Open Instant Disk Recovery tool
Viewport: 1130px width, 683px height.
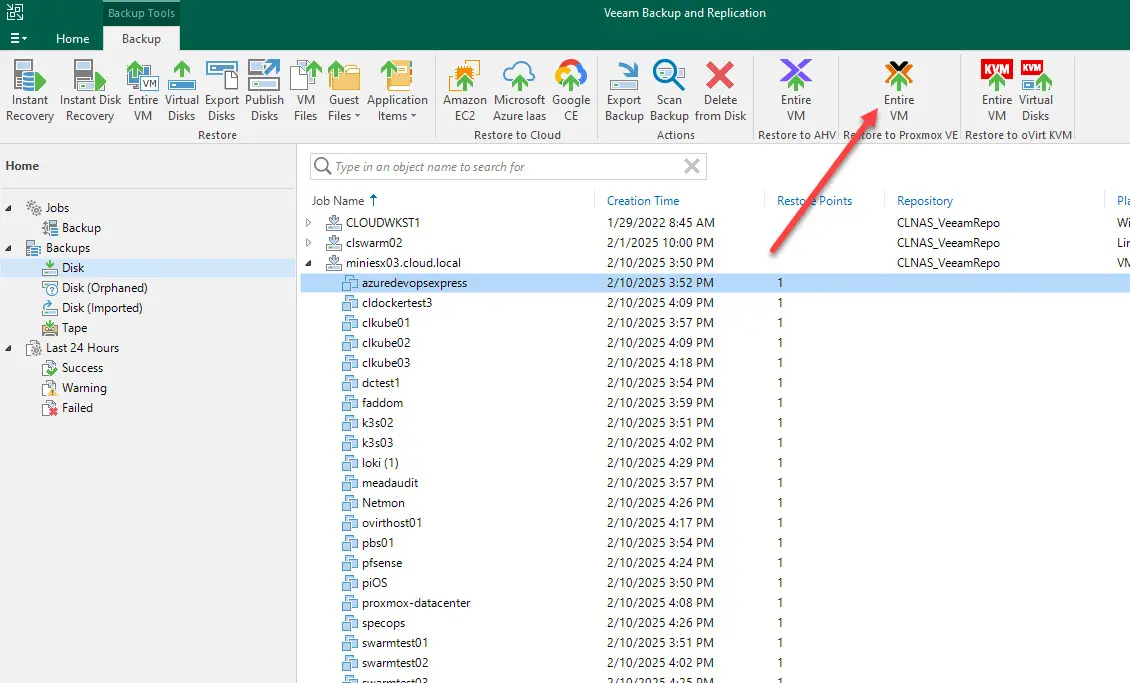pyautogui.click(x=90, y=90)
